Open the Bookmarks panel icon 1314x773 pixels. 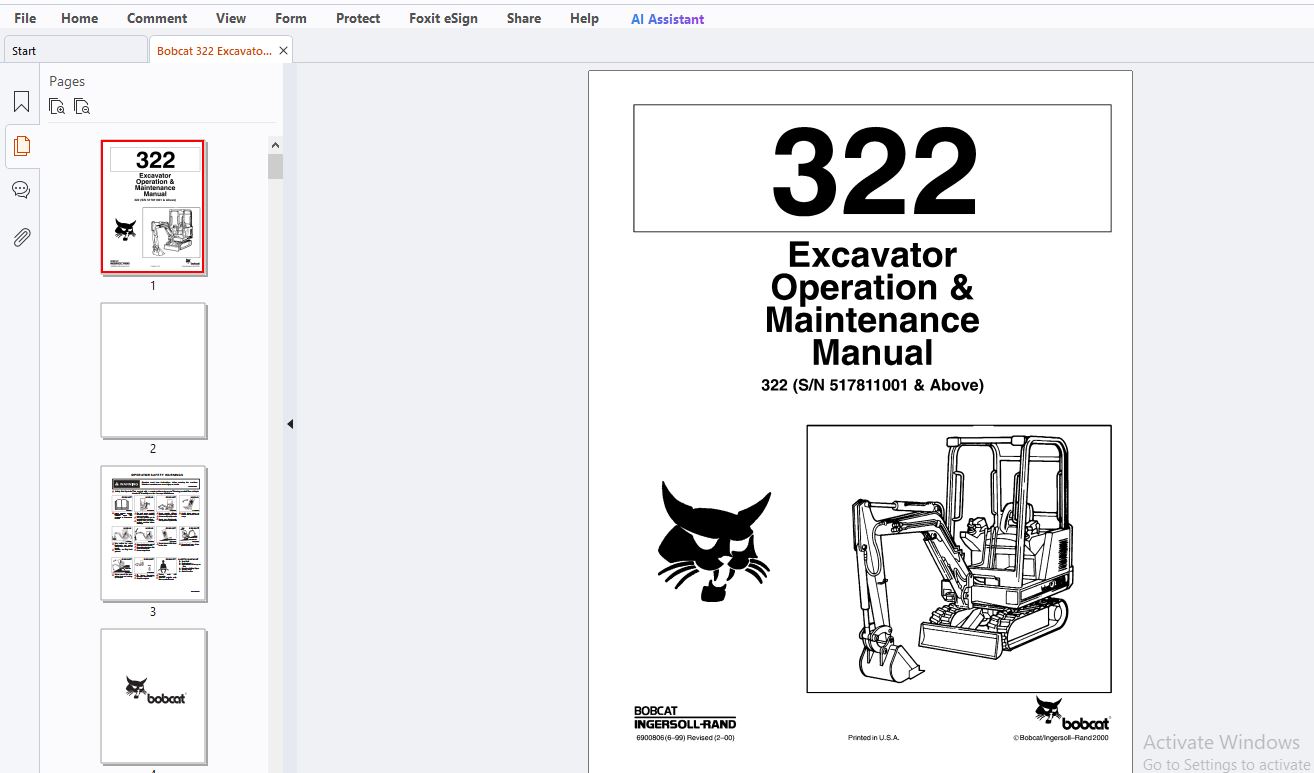21,102
